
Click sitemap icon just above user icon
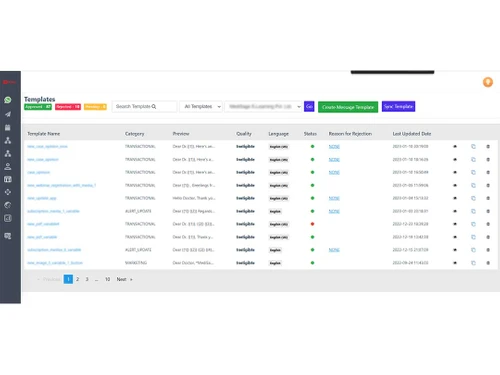(8, 153)
